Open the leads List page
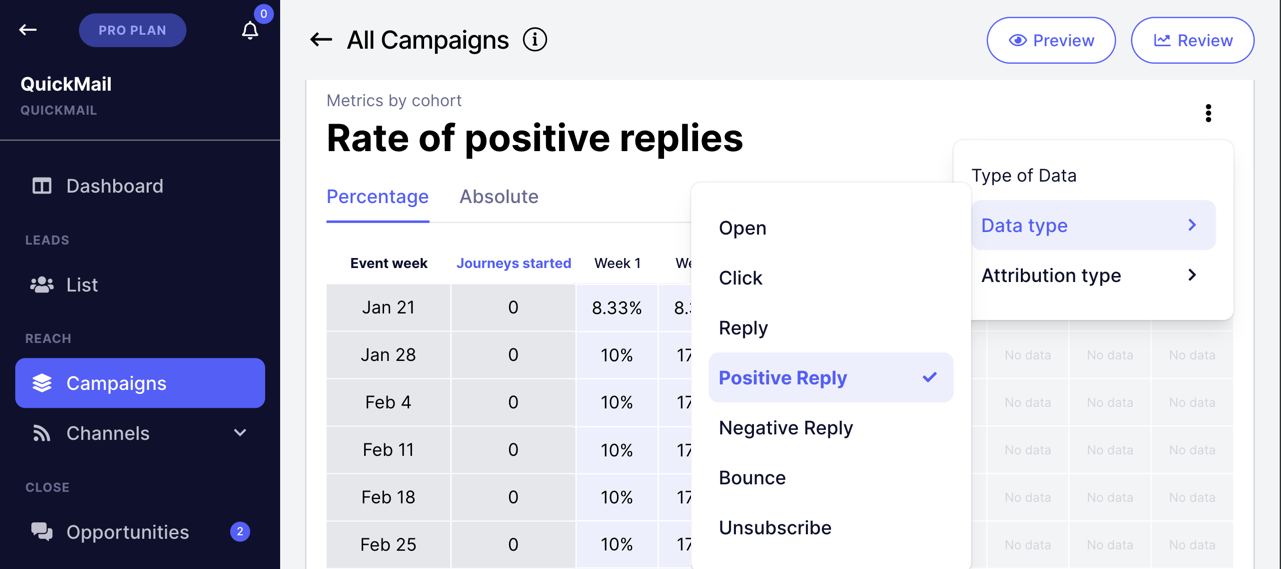 point(82,285)
